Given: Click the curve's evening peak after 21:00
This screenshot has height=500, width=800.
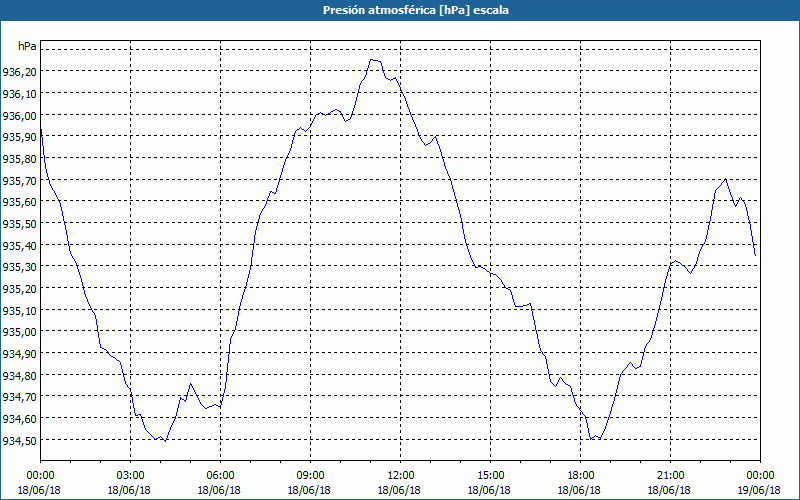Looking at the screenshot, I should 725,179.
